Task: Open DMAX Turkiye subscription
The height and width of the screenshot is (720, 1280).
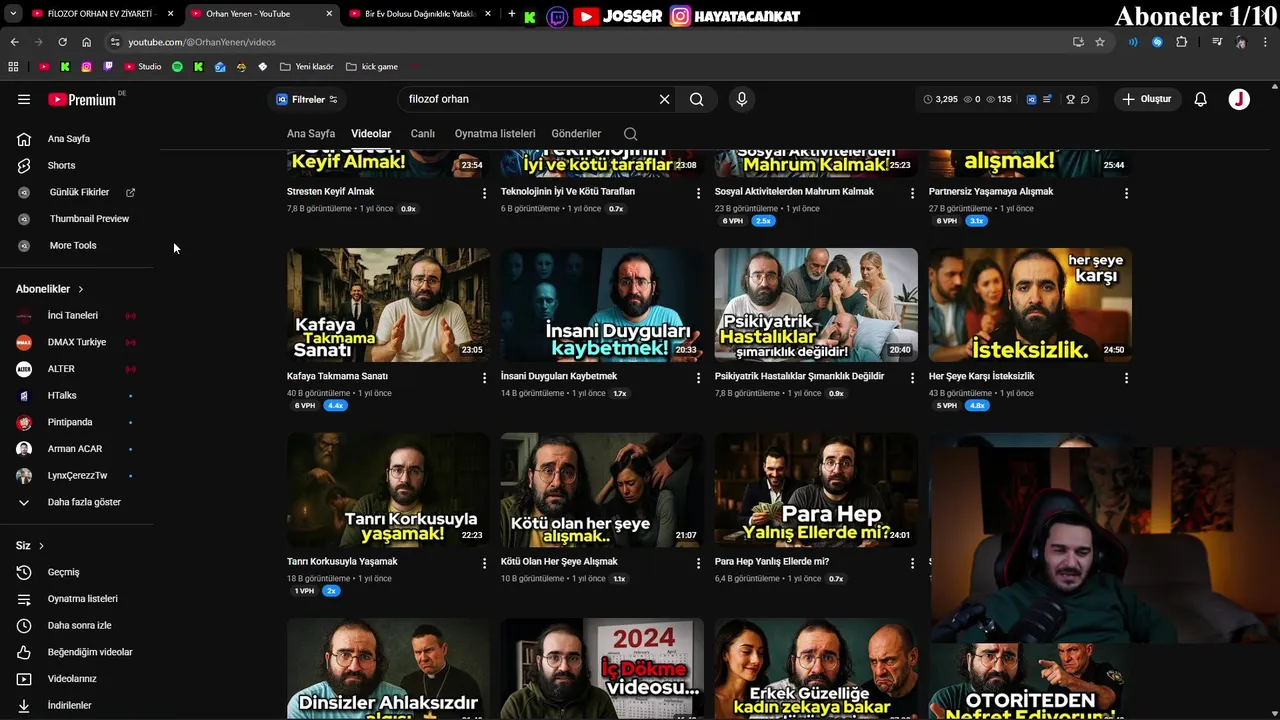Action: (78, 342)
